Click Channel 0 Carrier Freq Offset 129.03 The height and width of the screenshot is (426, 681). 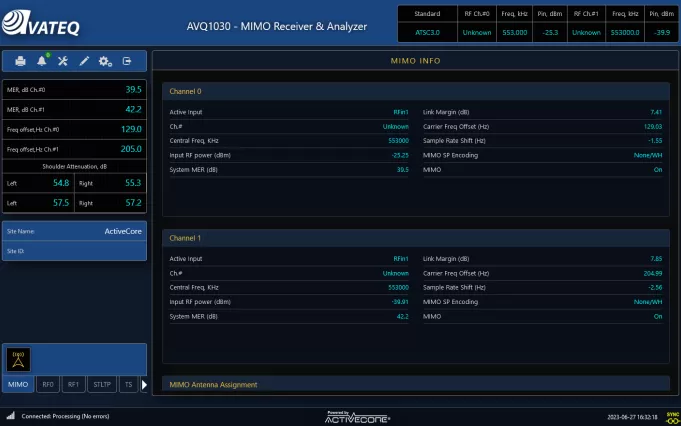653,126
